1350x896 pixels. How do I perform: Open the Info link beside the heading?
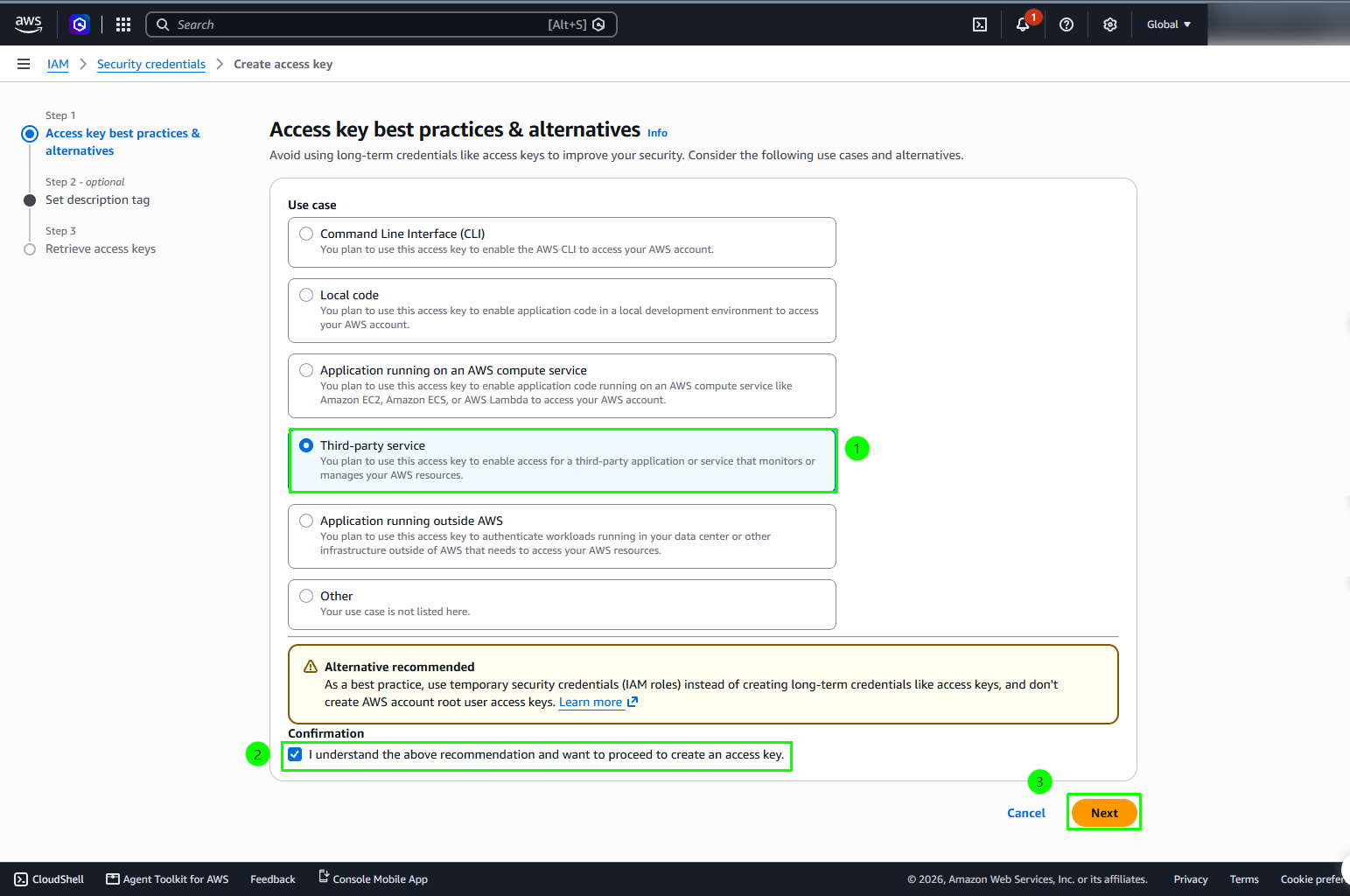tap(657, 133)
